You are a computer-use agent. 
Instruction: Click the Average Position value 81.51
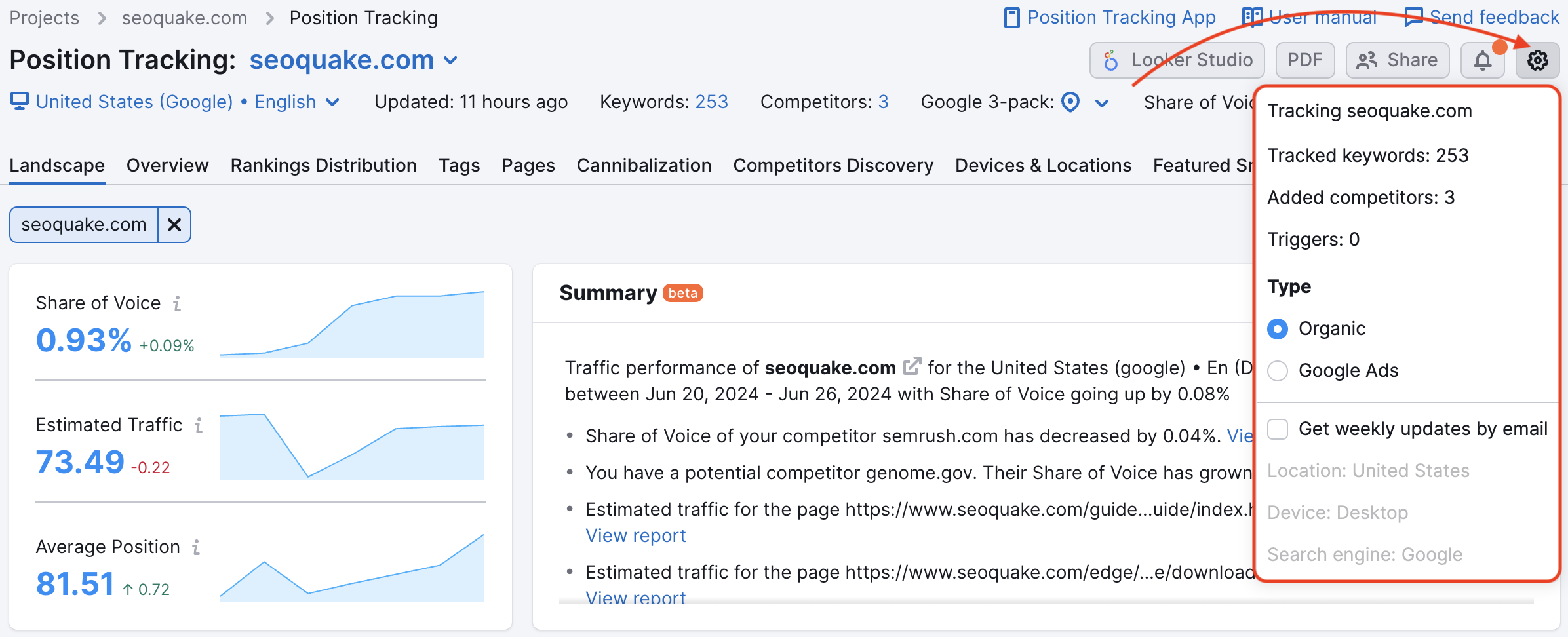75,584
